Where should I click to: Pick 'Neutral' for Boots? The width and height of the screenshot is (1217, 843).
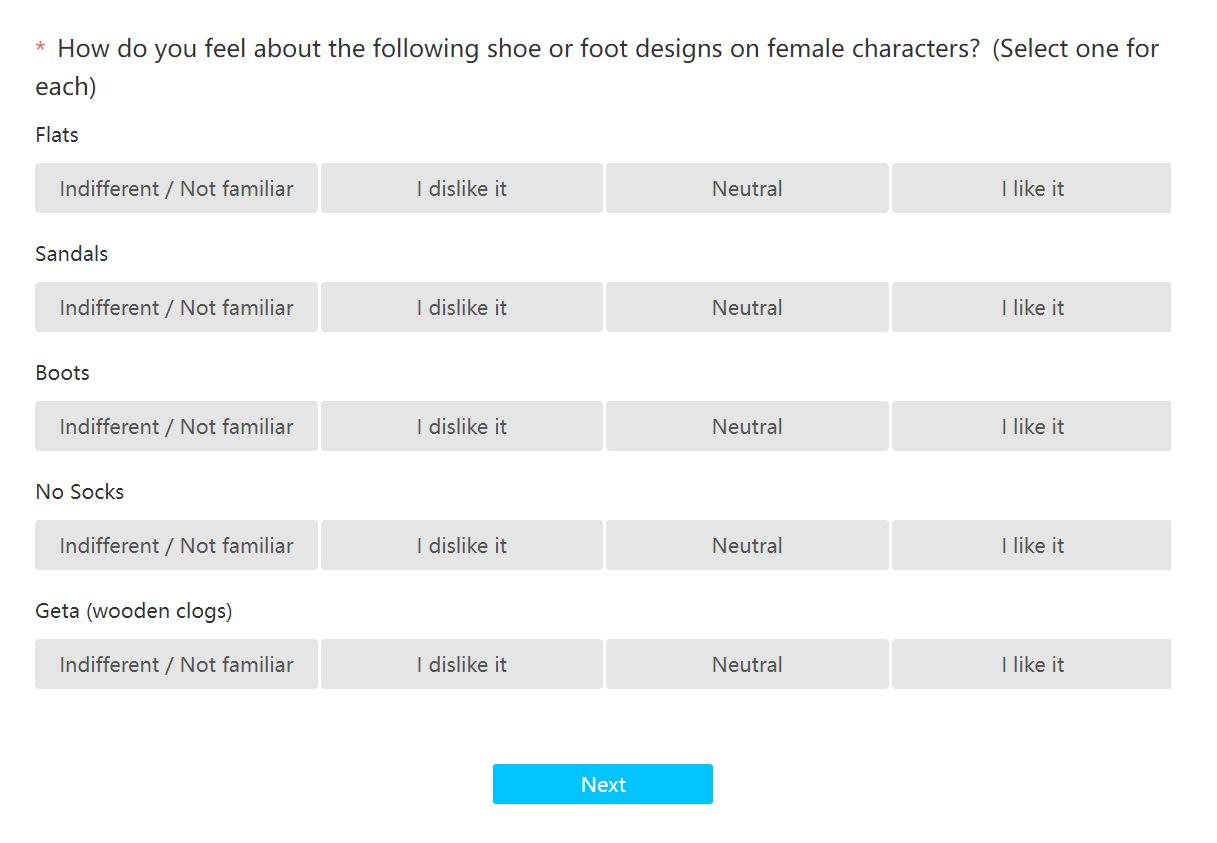pos(747,426)
